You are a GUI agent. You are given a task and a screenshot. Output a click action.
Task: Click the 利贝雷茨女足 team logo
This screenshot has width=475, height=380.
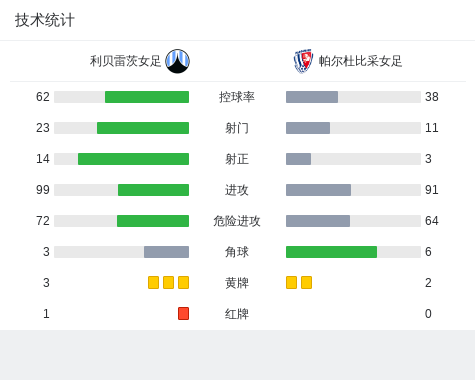coord(178,61)
